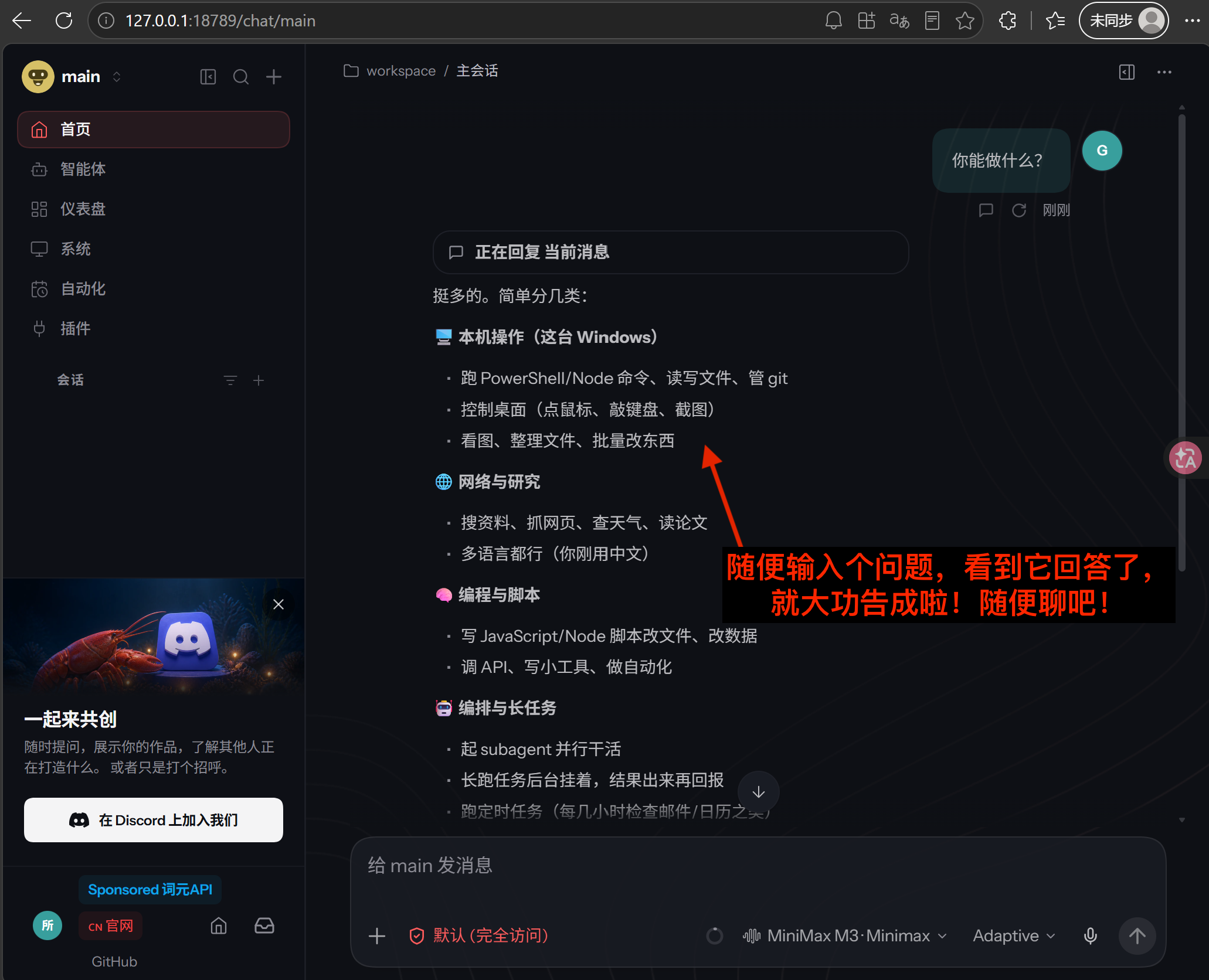Add a new 会话 with the plus icon
The image size is (1209, 980).
259,380
